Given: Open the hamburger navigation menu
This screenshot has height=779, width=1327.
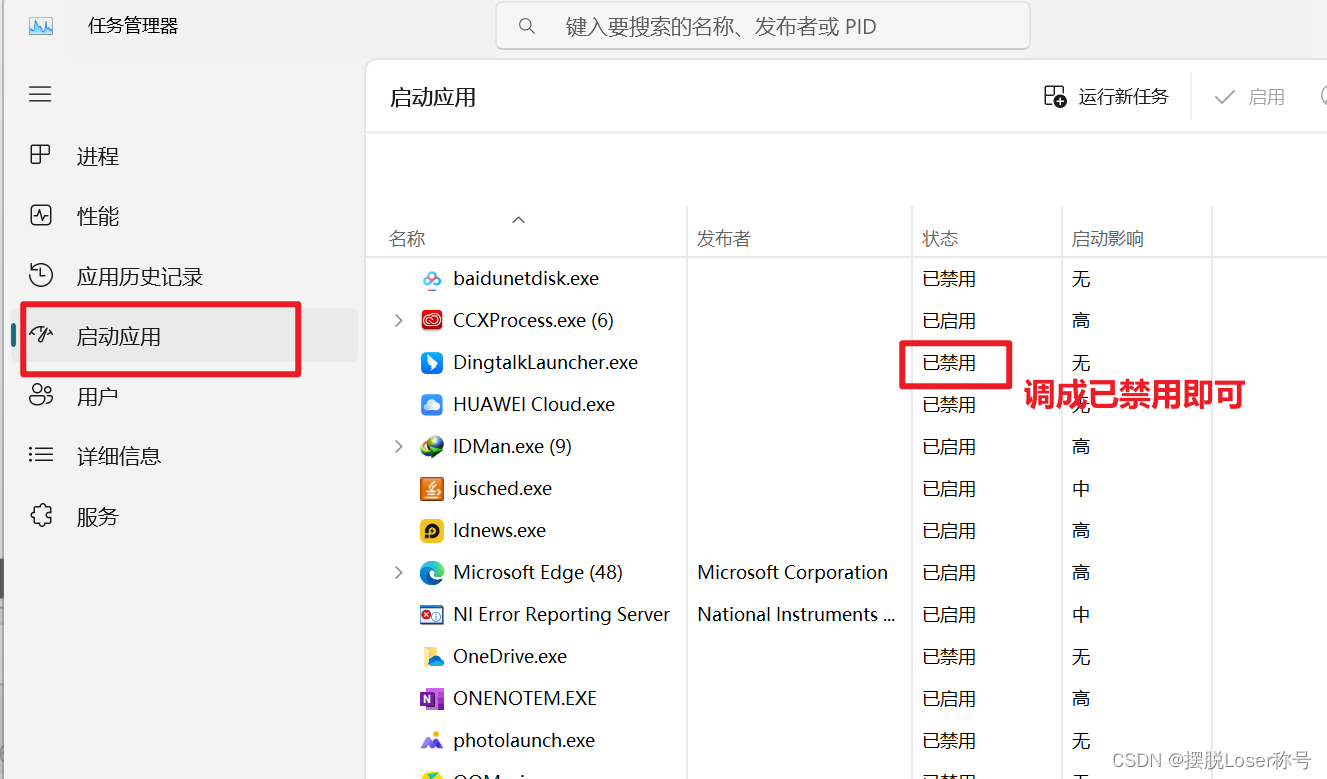Looking at the screenshot, I should click(40, 94).
